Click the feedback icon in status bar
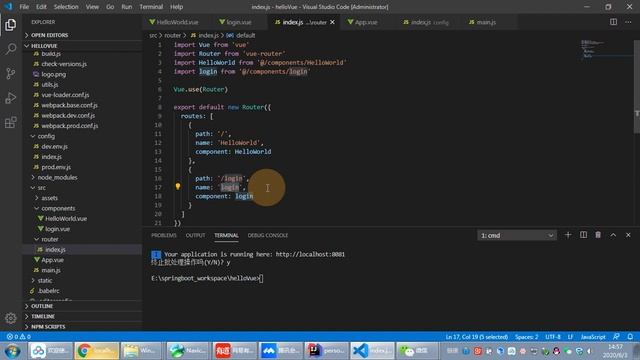Screen dimensions: 640x360 [x=616, y=337]
